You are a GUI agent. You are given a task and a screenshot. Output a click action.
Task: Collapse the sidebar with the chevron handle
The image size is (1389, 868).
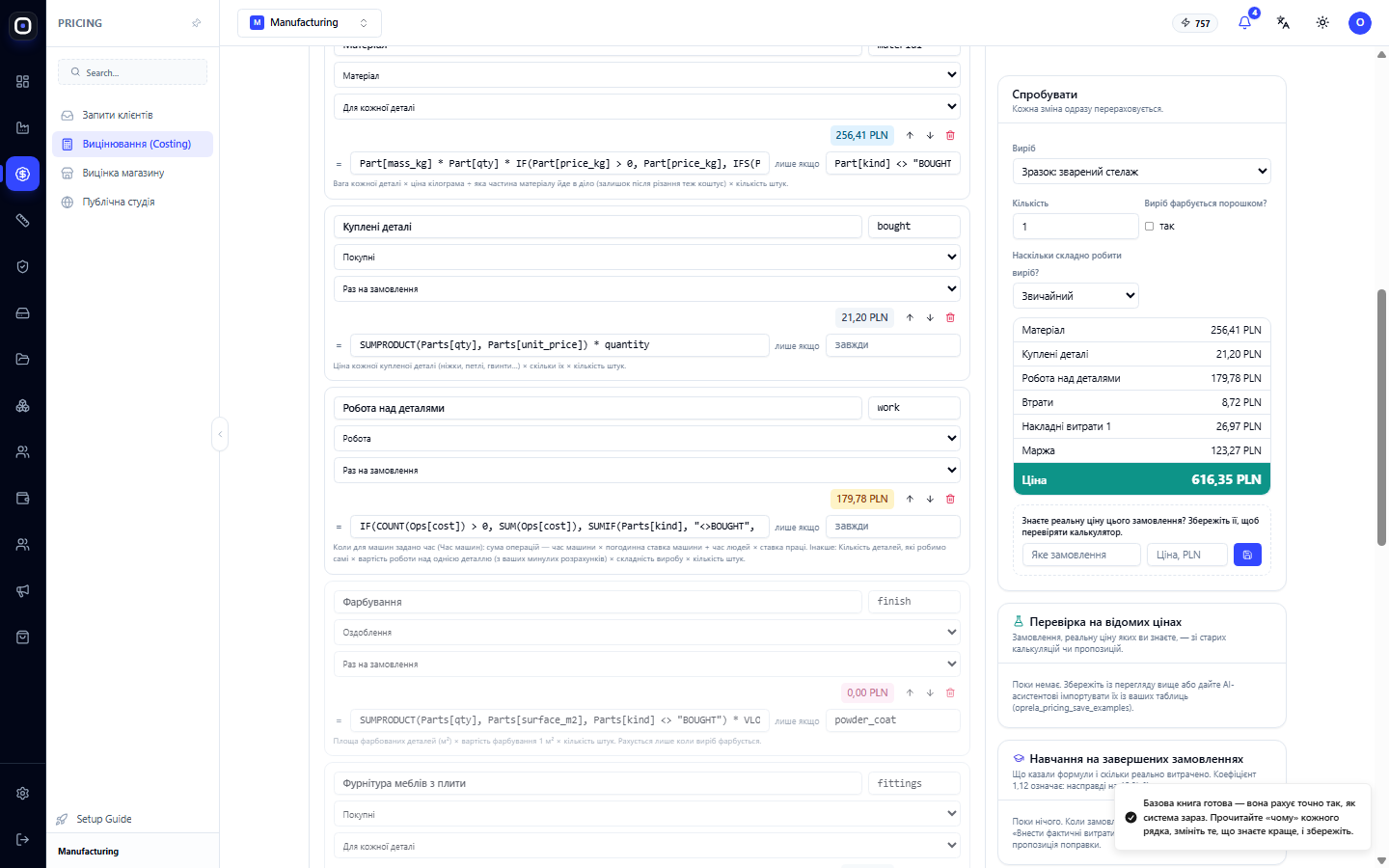pyautogui.click(x=220, y=434)
